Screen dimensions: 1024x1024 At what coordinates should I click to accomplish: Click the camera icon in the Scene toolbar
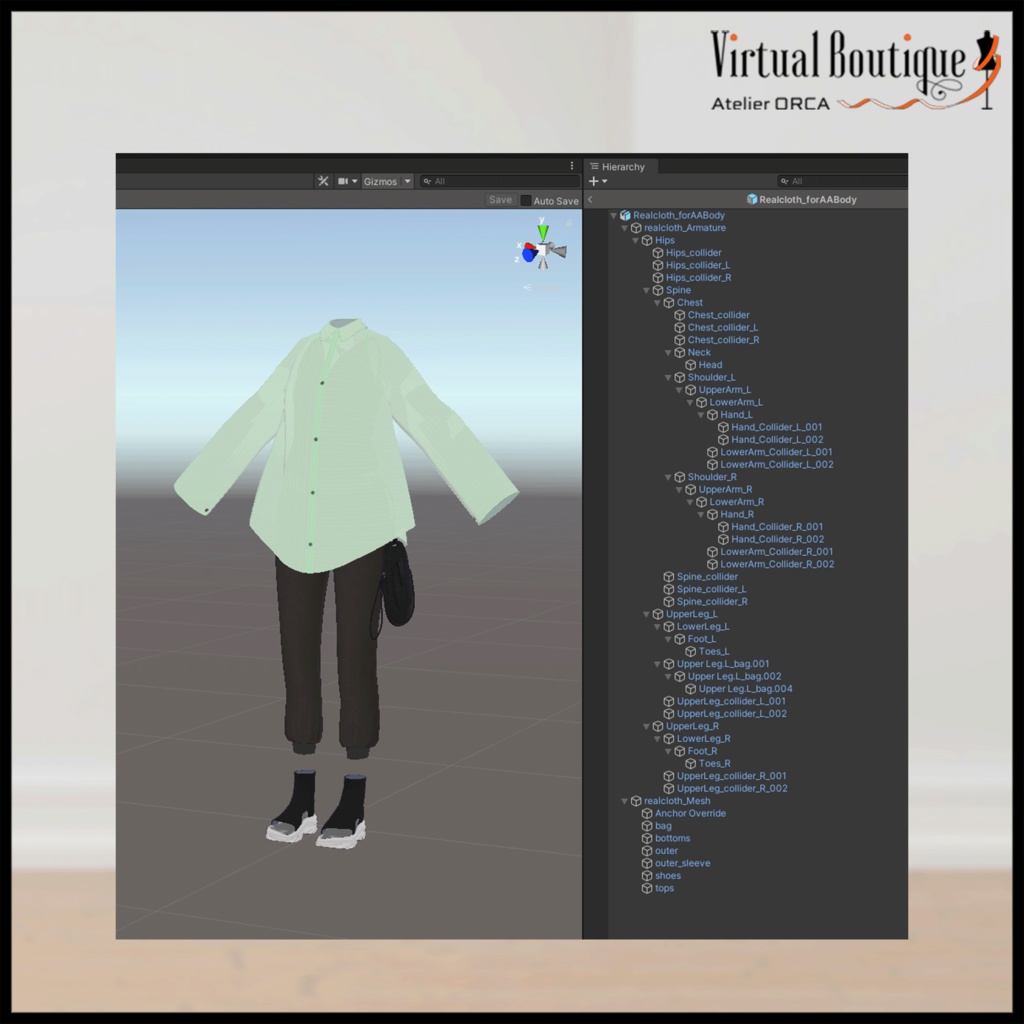(x=344, y=181)
